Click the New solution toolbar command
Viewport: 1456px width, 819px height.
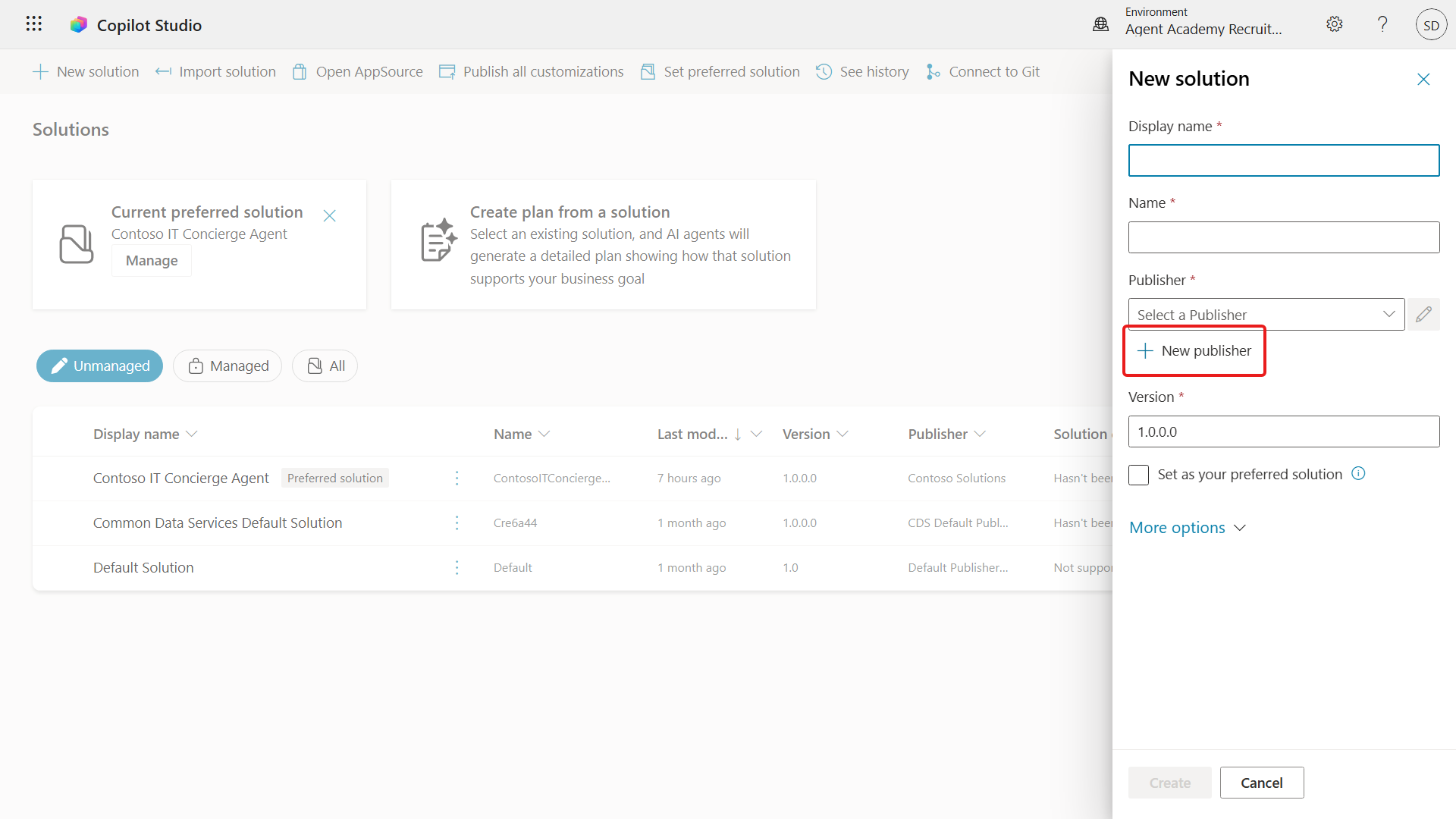pyautogui.click(x=86, y=71)
